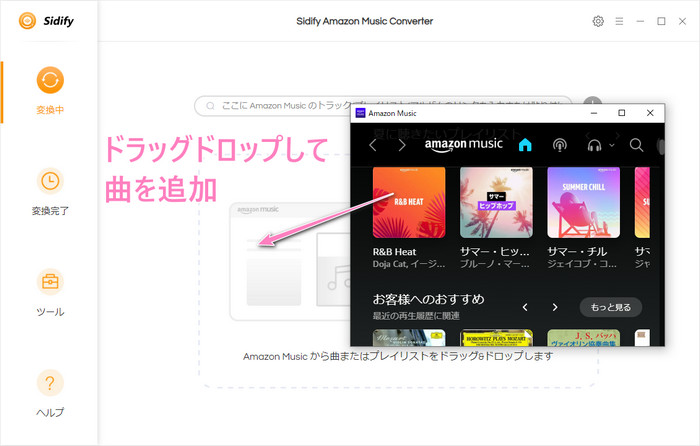Viewport: 700px width, 446px height.
Task: Click the サマー・ヒッ... playlist title
Action: pos(495,252)
